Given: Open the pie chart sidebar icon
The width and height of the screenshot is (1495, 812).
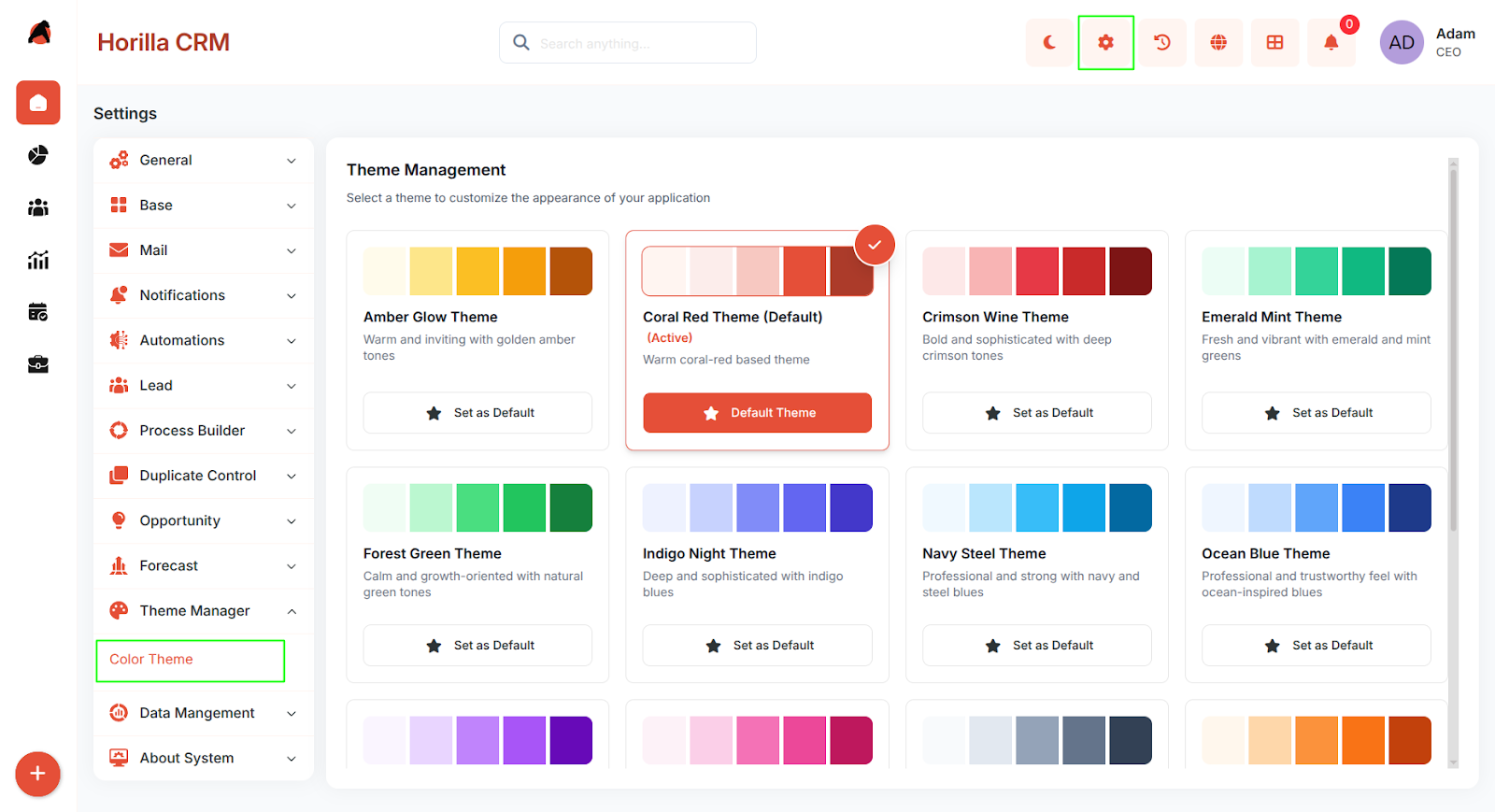Looking at the screenshot, I should pos(38,155).
